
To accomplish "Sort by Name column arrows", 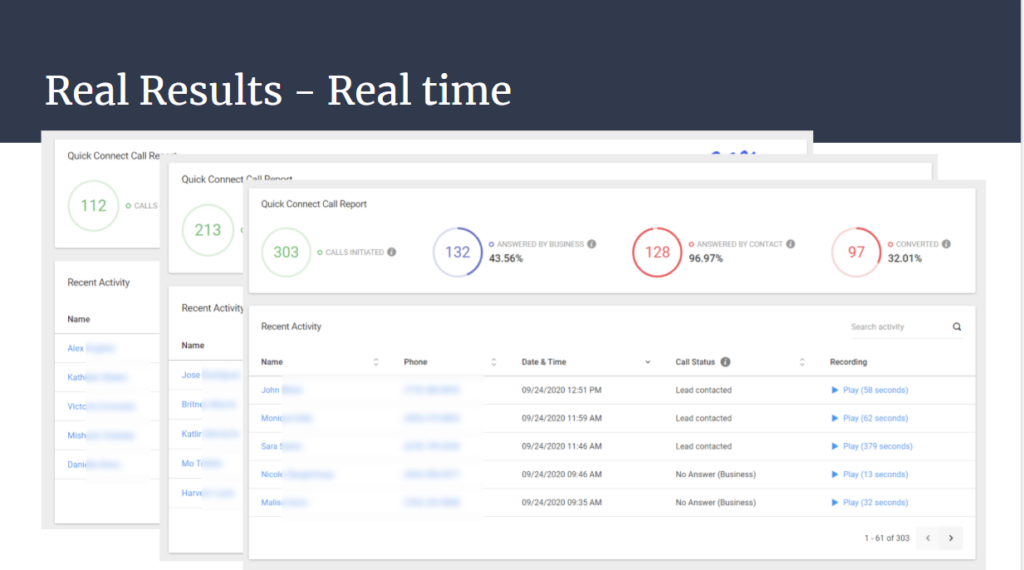I will [376, 362].
